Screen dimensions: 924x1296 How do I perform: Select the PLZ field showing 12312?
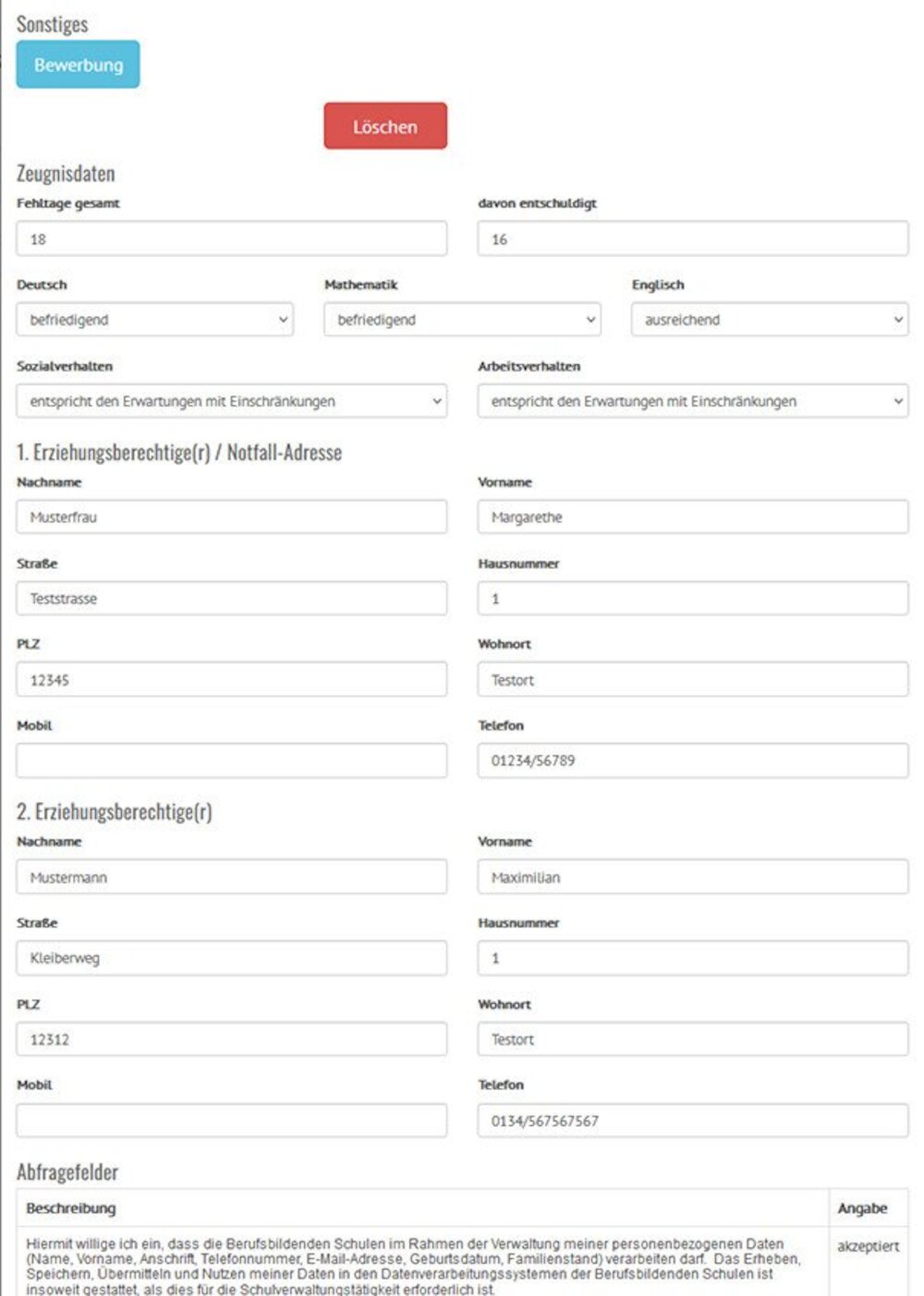pyautogui.click(x=231, y=1039)
